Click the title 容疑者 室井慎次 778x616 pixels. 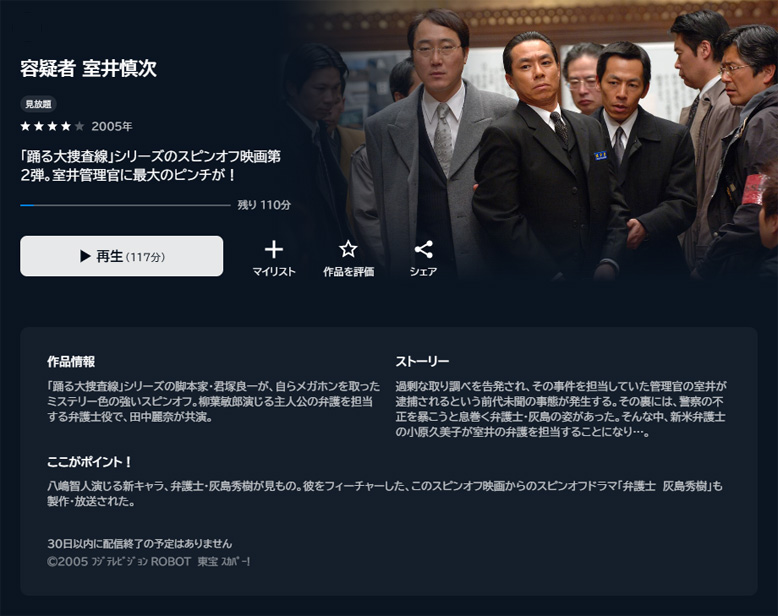[x=88, y=68]
